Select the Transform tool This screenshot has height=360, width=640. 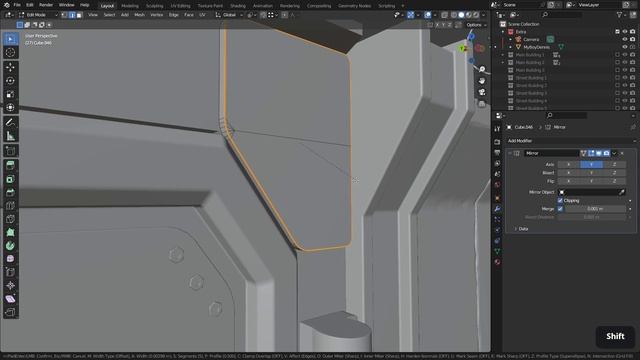point(10,107)
